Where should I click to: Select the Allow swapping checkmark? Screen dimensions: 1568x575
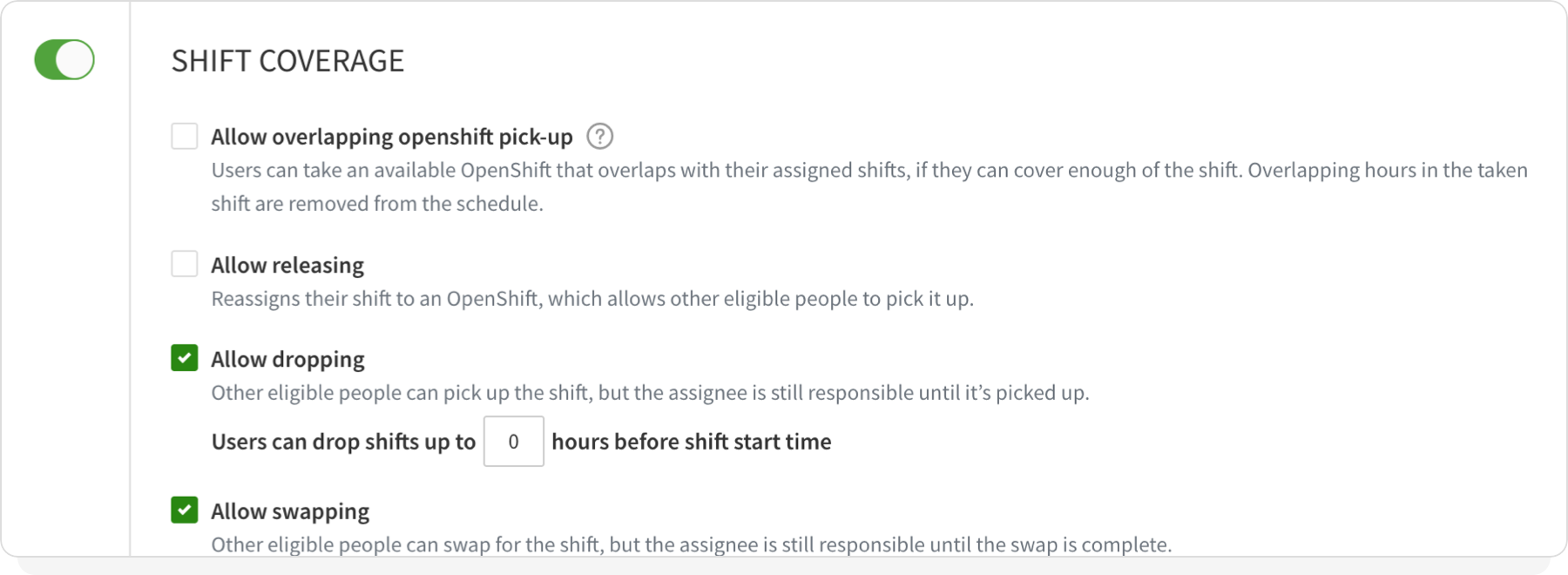(184, 511)
